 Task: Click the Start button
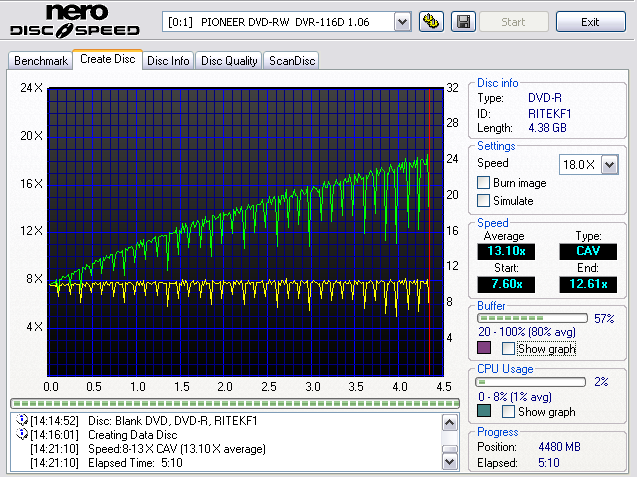[514, 21]
